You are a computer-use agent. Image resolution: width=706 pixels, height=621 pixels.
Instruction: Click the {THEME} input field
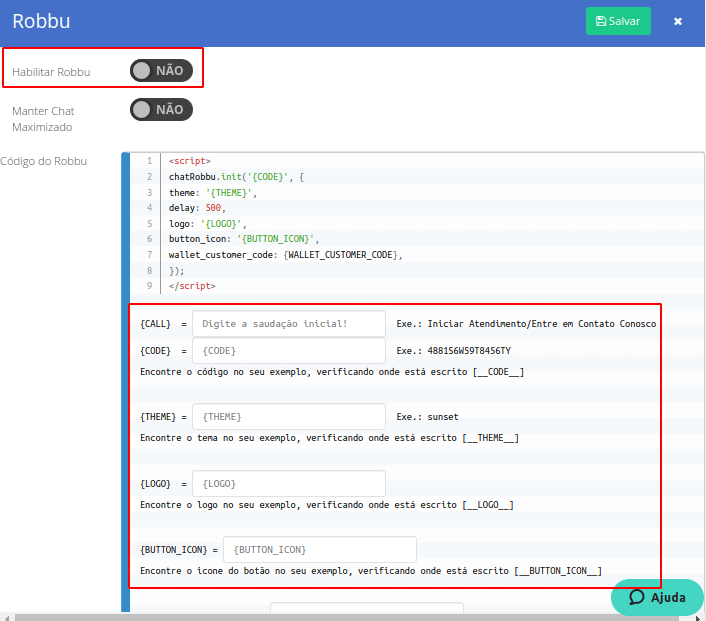[x=289, y=417]
